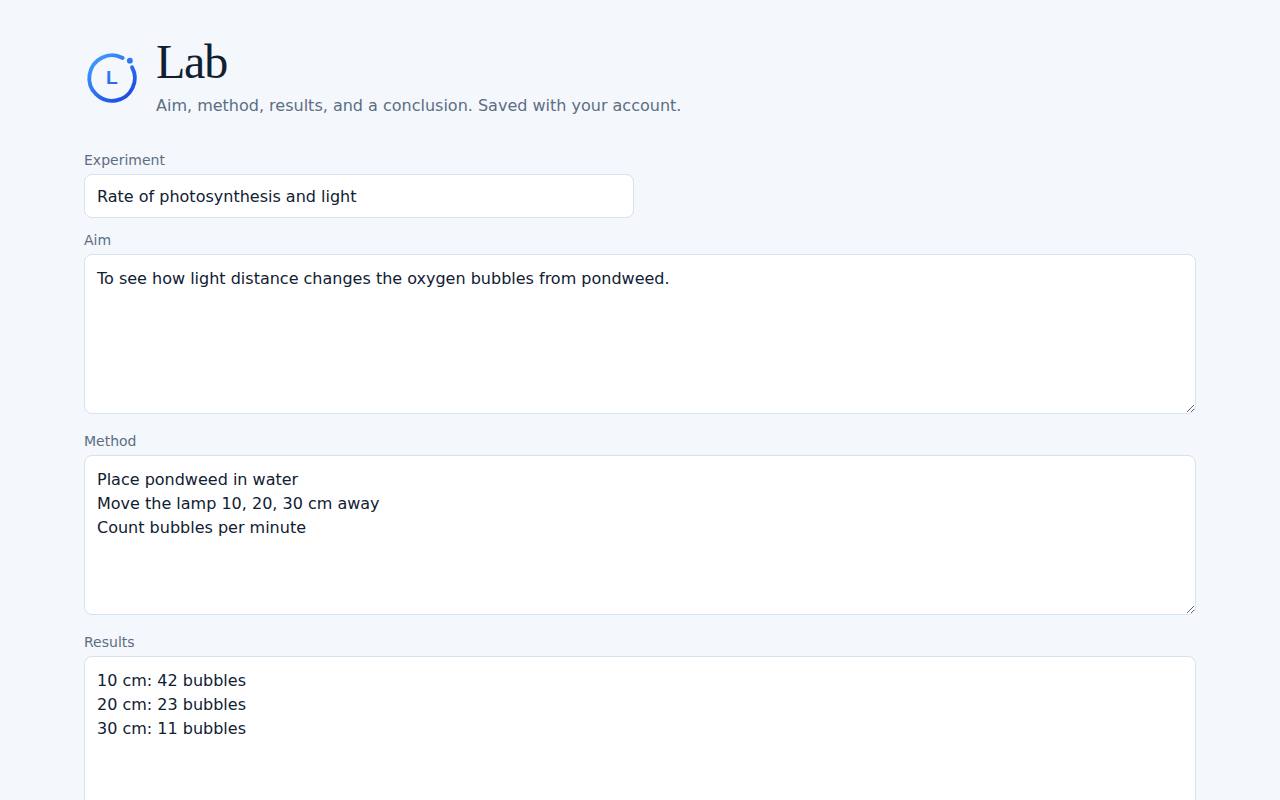Click the result '10 cm: 42 bubbles'
This screenshot has width=1280, height=800.
point(171,680)
